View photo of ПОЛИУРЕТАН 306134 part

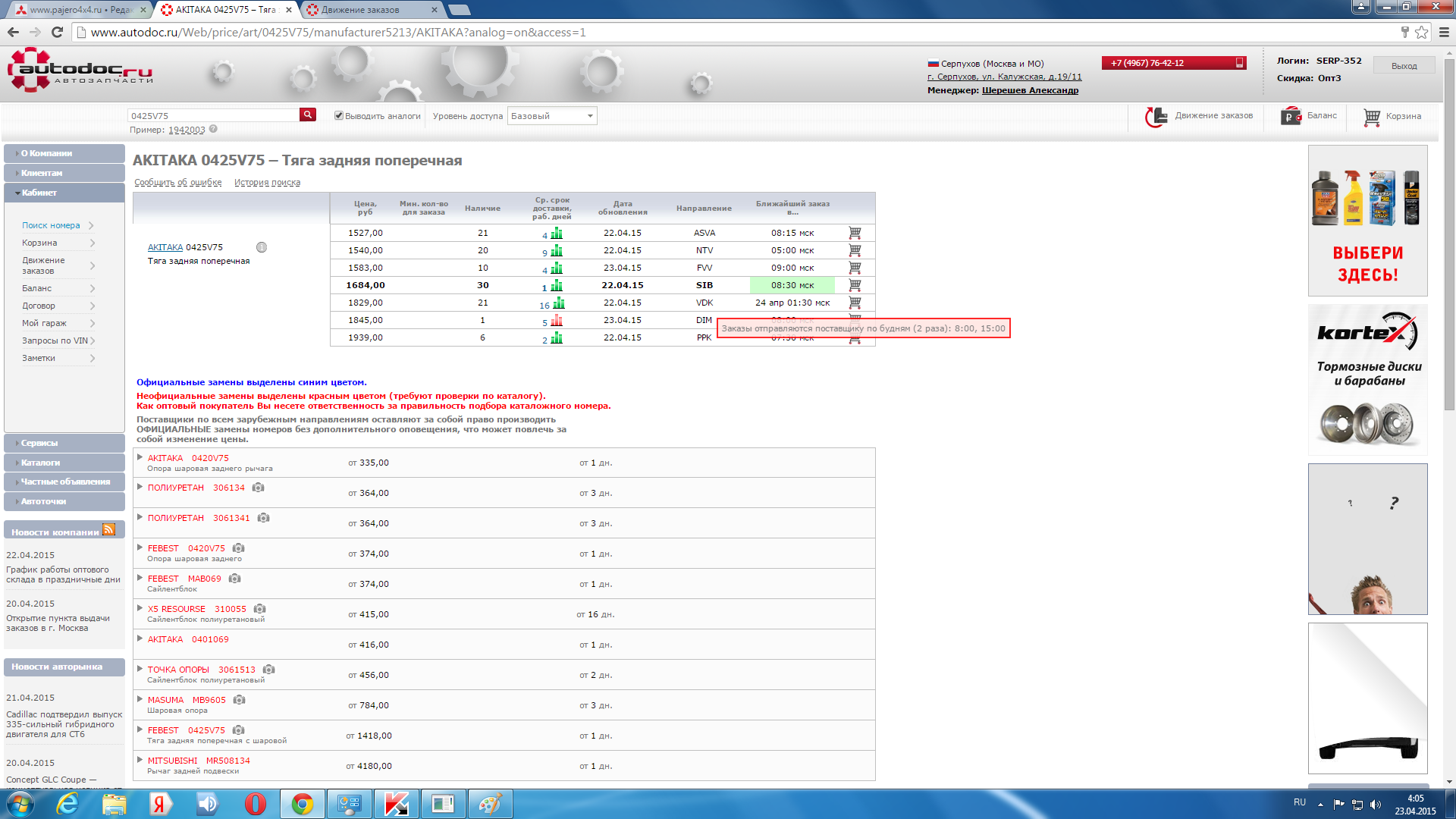(259, 488)
